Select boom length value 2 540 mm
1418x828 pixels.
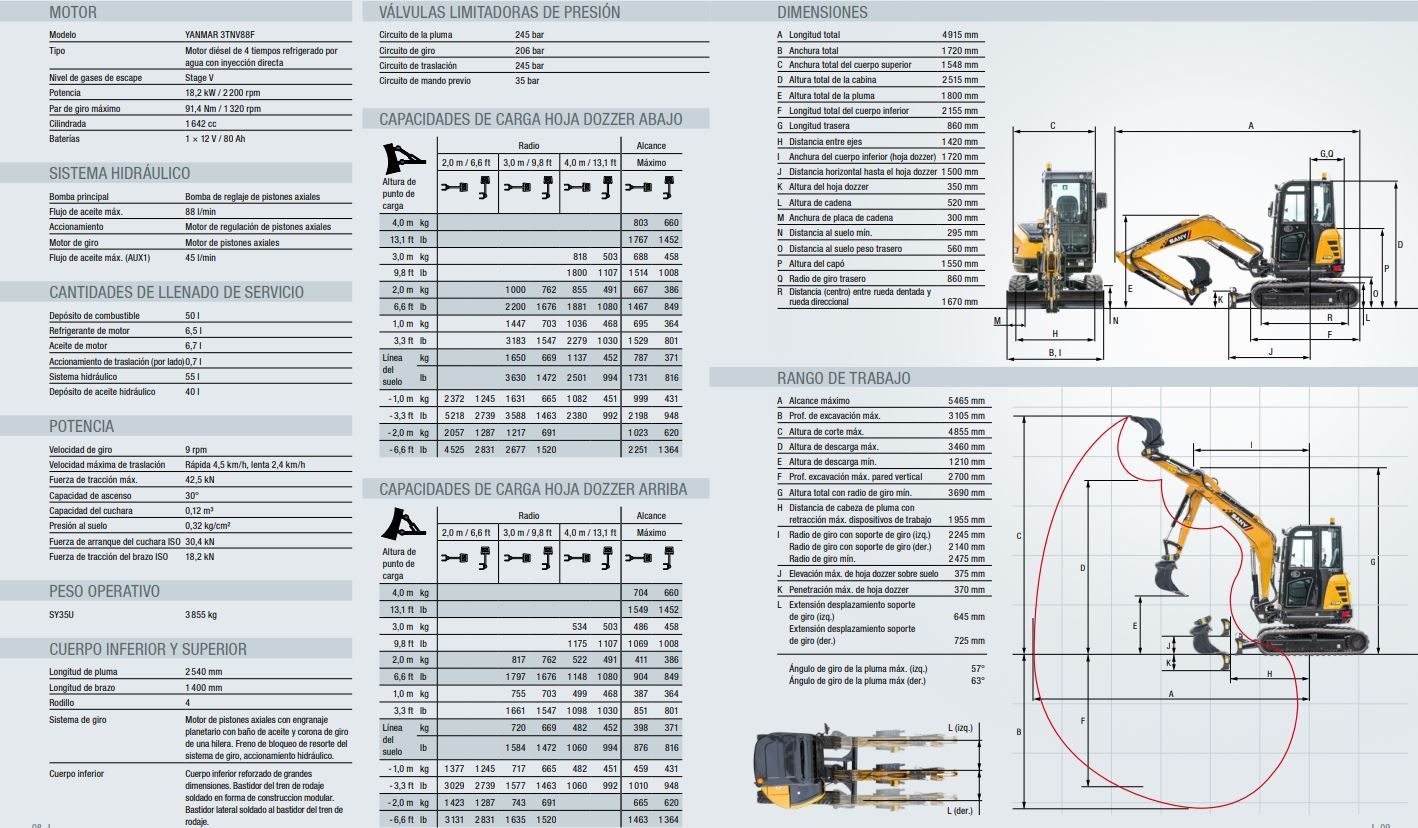click(204, 672)
